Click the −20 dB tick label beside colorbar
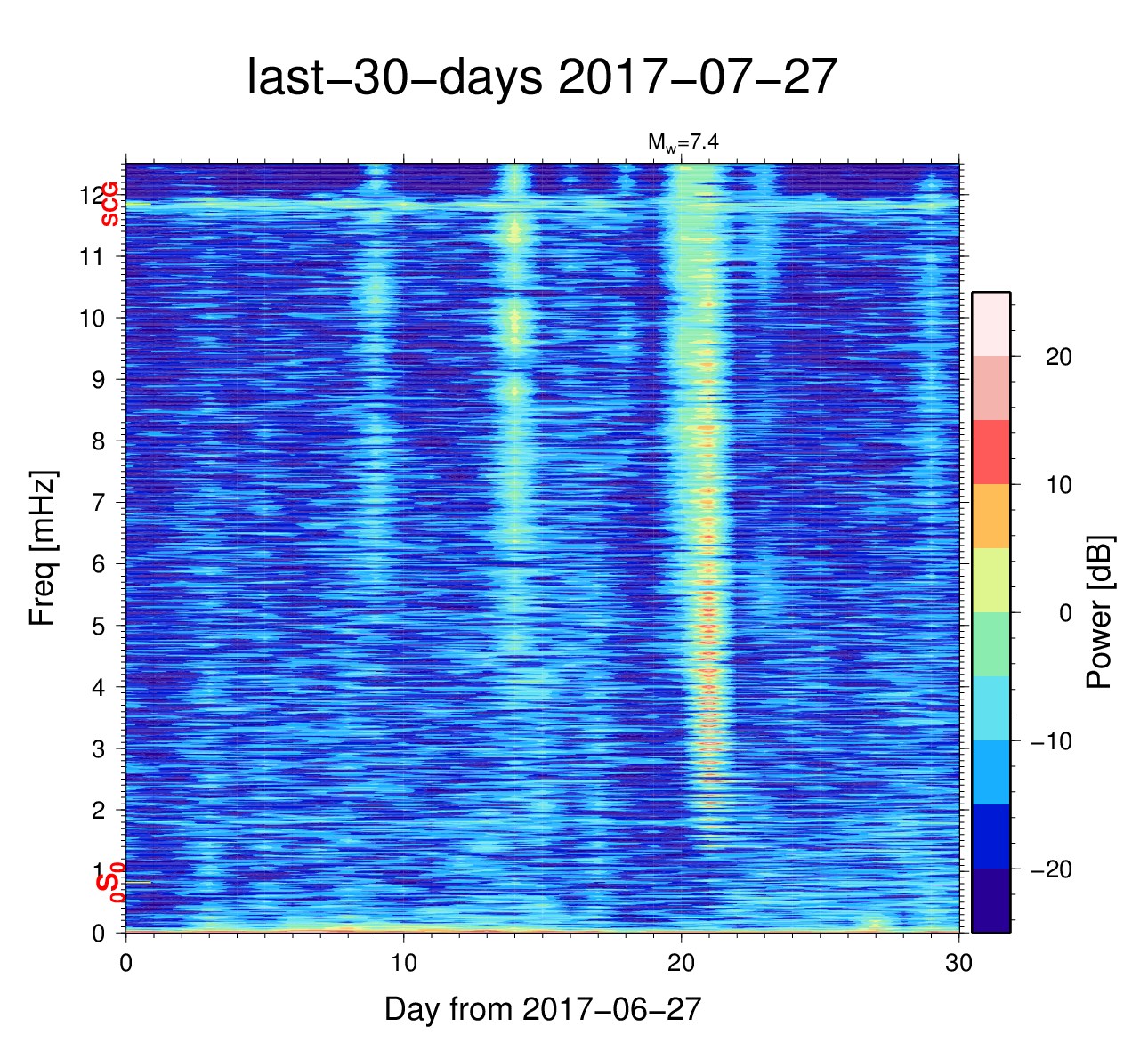The image size is (1148, 1059). pyautogui.click(x=1051, y=869)
